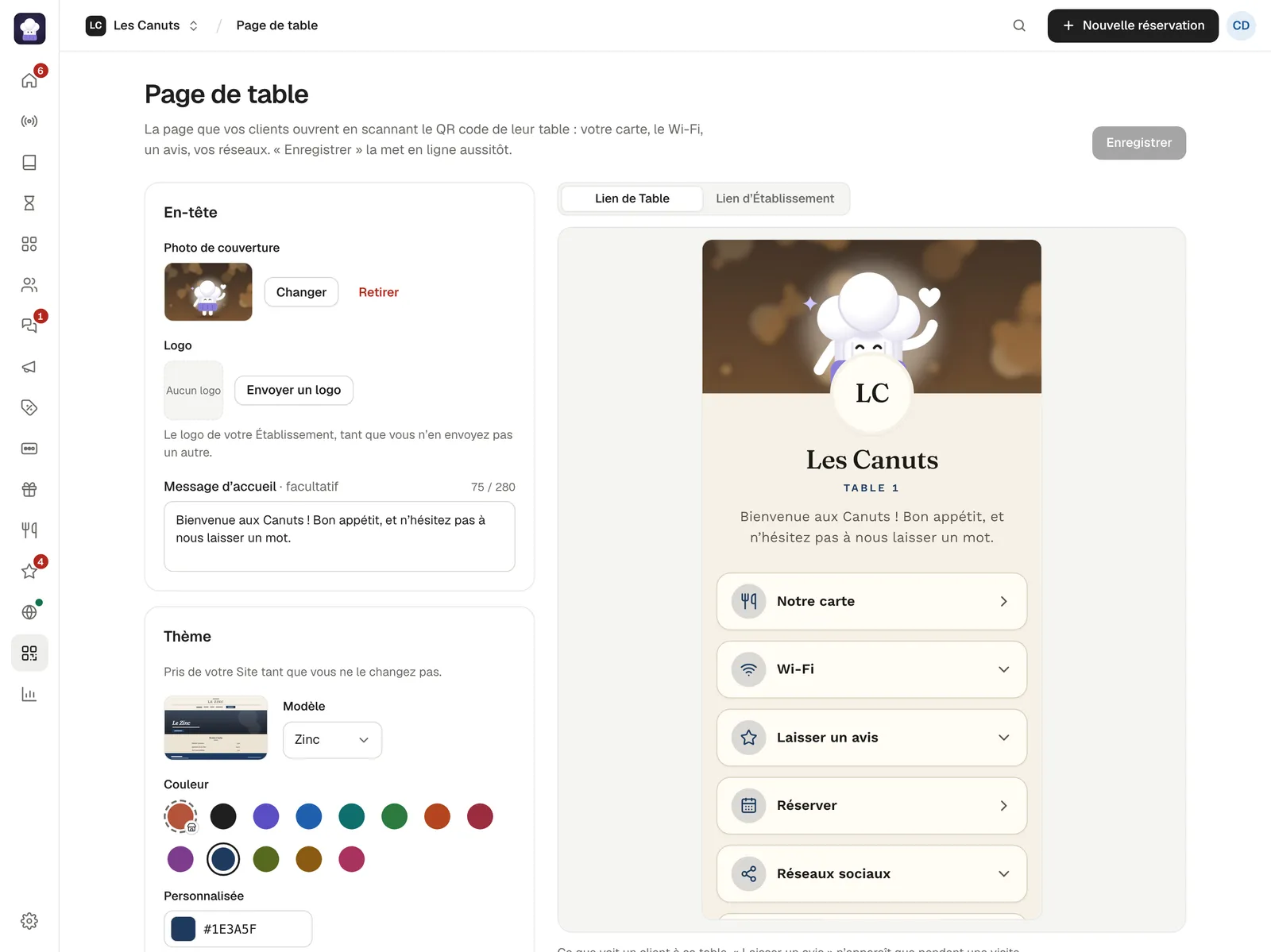Open the Les Canuts establishment switcher
This screenshot has height=952, width=1271.
coord(142,25)
